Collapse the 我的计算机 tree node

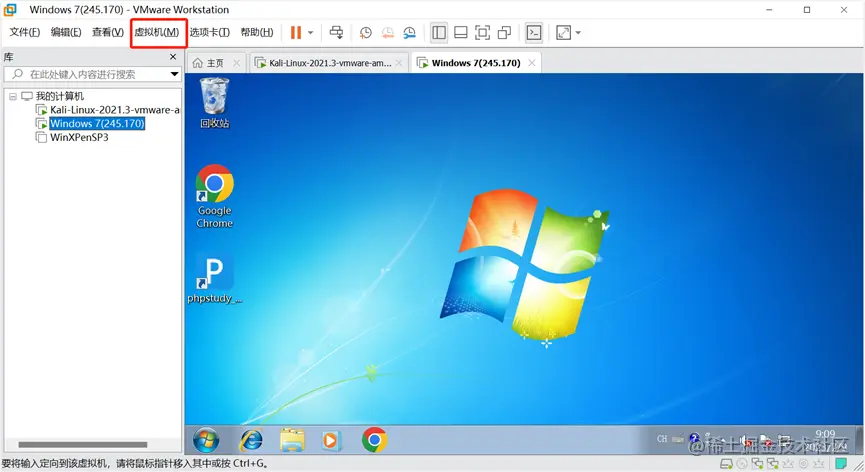pyautogui.click(x=13, y=96)
